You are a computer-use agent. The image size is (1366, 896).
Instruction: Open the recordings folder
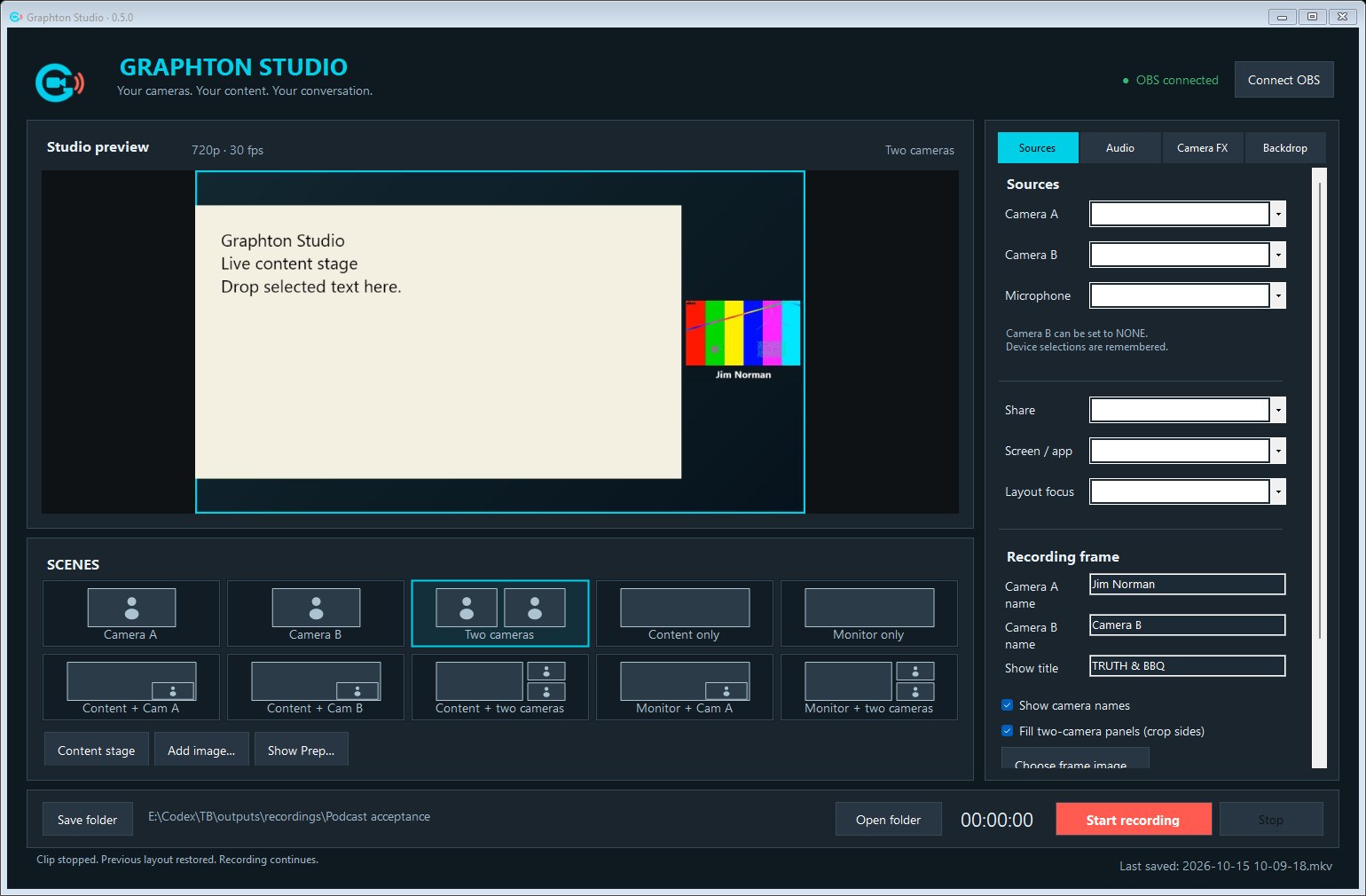coord(888,820)
